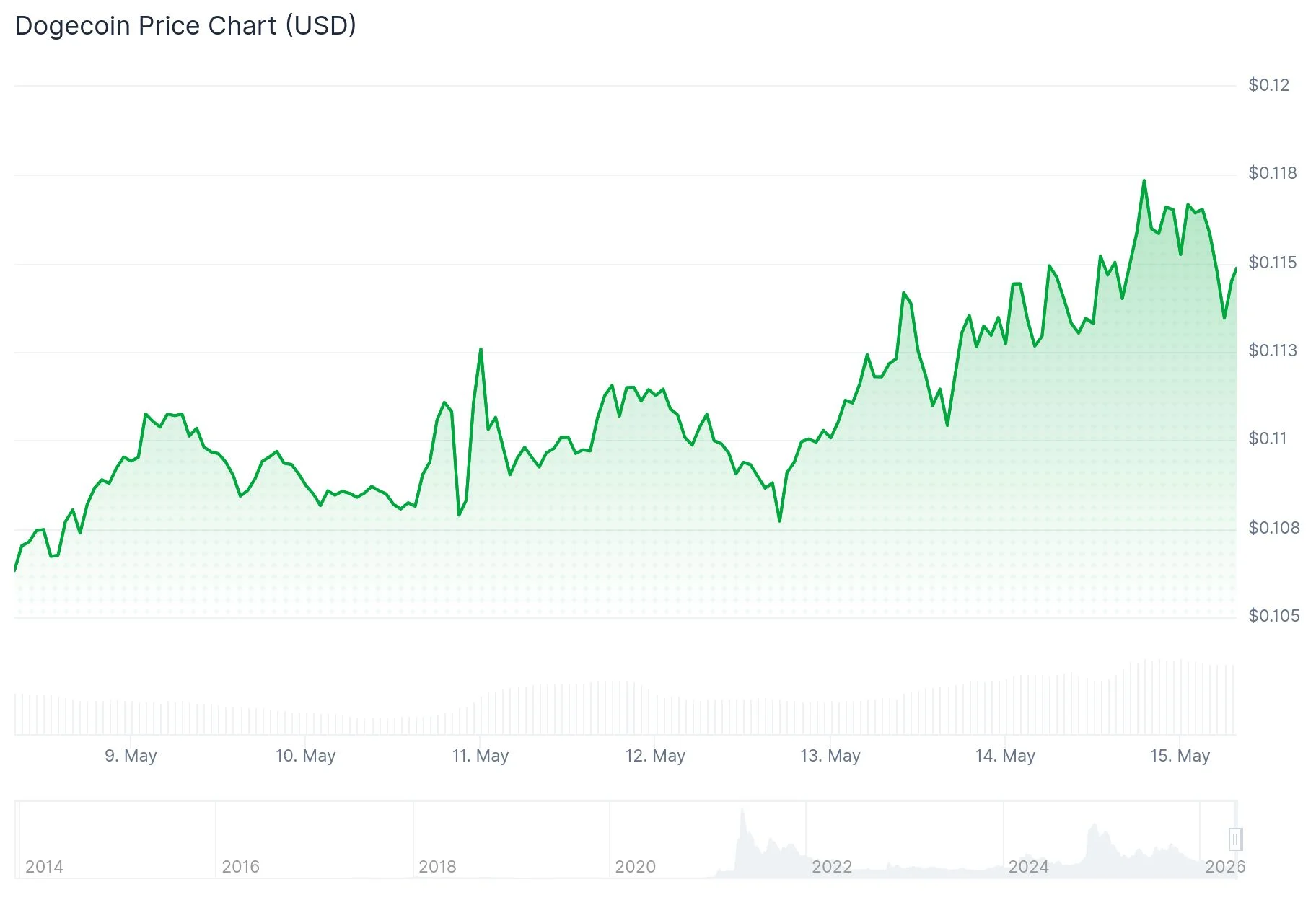Click the $0.108 y-axis label
1316x900 pixels.
1273,528
